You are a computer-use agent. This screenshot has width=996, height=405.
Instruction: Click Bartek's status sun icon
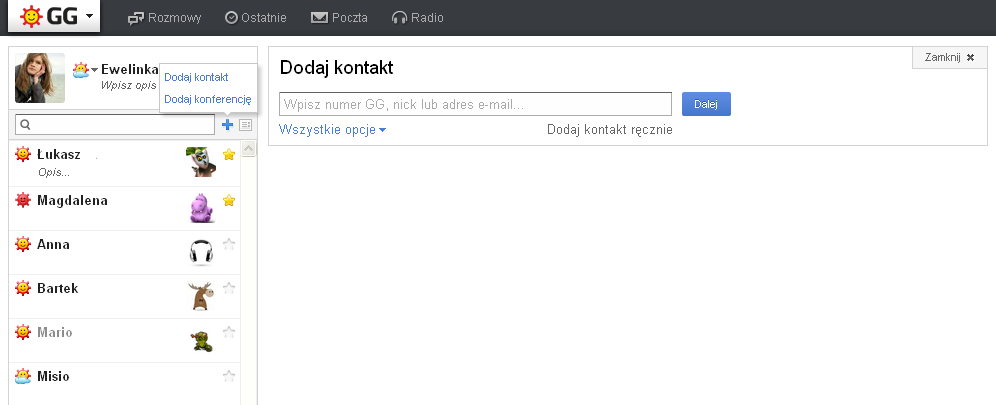pos(23,288)
